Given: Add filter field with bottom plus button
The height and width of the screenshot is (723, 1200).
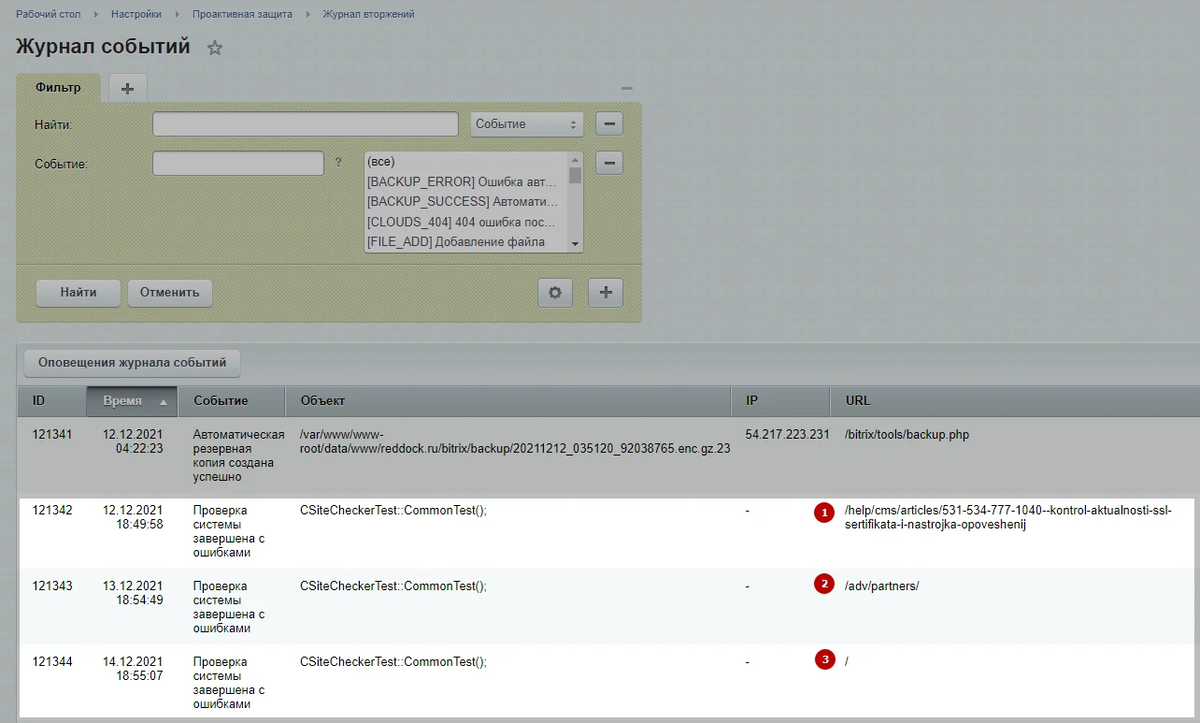Looking at the screenshot, I should pos(606,293).
